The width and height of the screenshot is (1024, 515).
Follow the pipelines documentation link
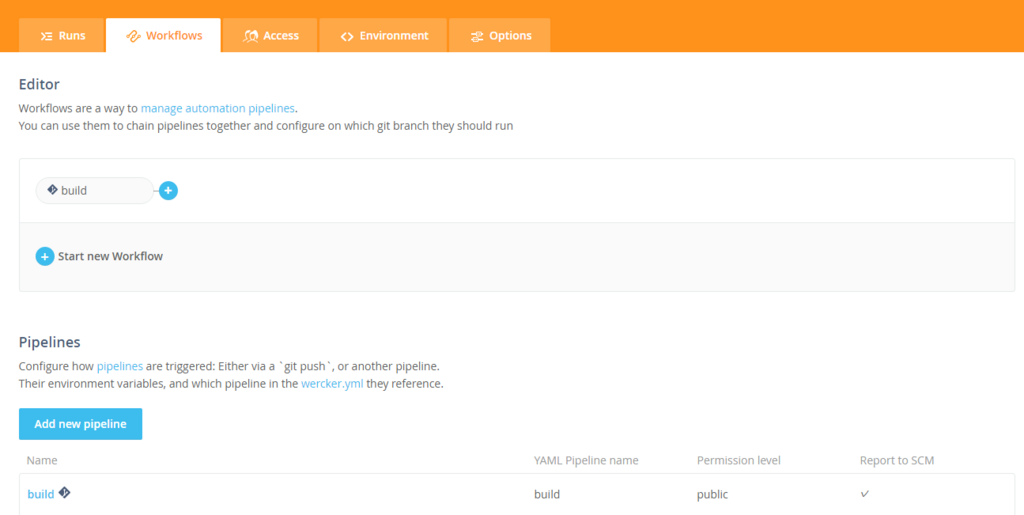point(120,366)
